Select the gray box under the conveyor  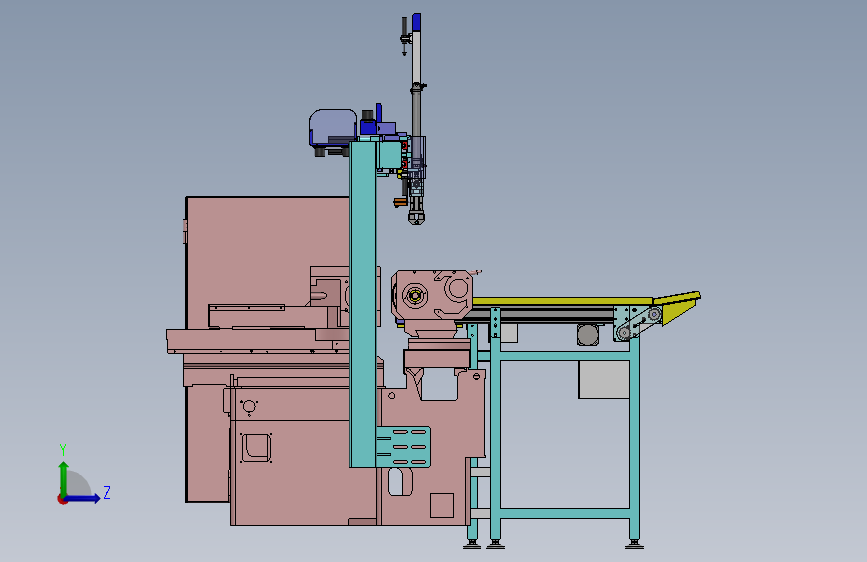tap(604, 379)
